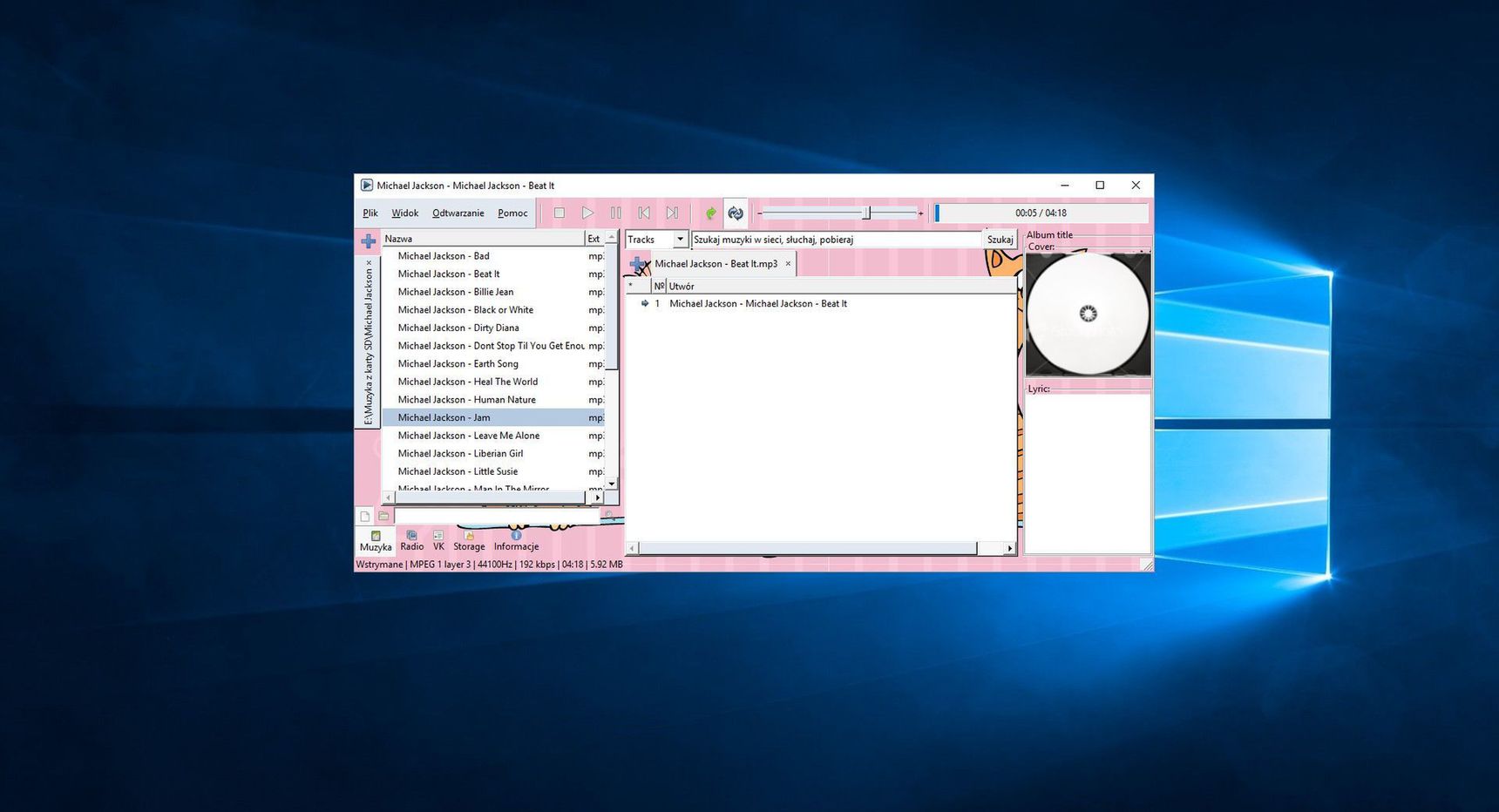Switch to the Muzyka tab
Viewport: 1499px width, 812px height.
[x=376, y=541]
